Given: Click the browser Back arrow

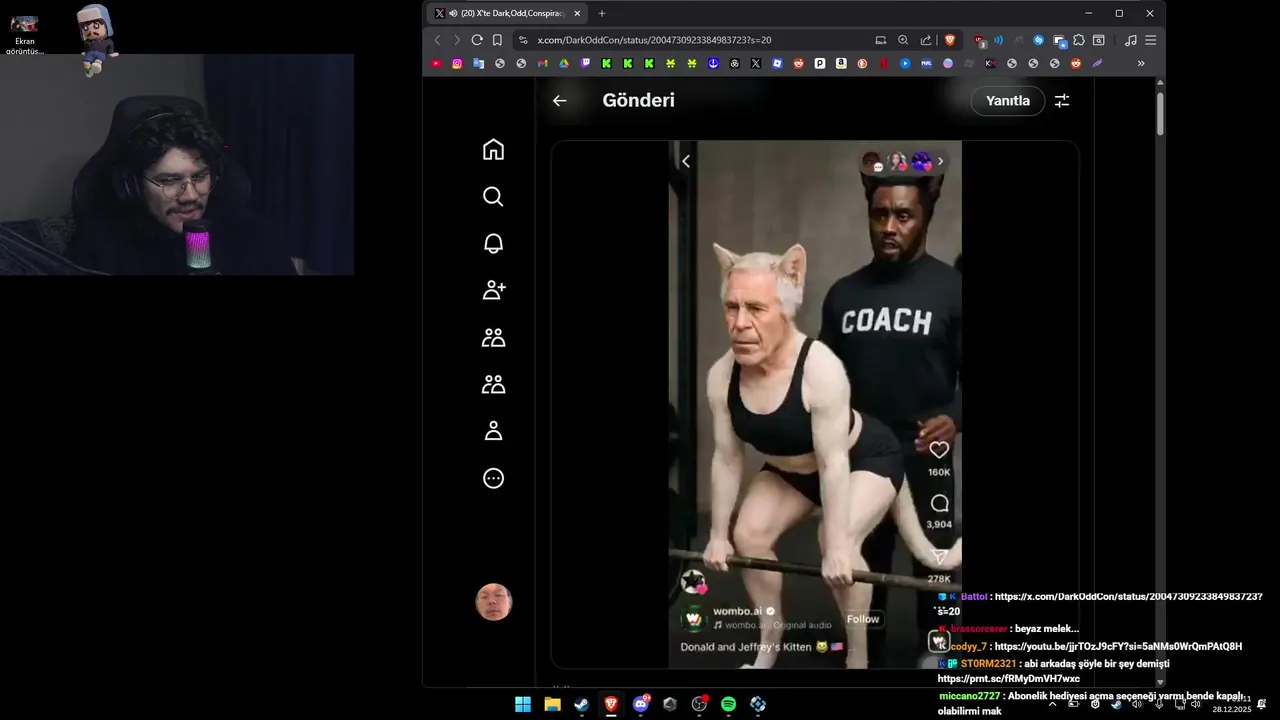Looking at the screenshot, I should point(437,40).
